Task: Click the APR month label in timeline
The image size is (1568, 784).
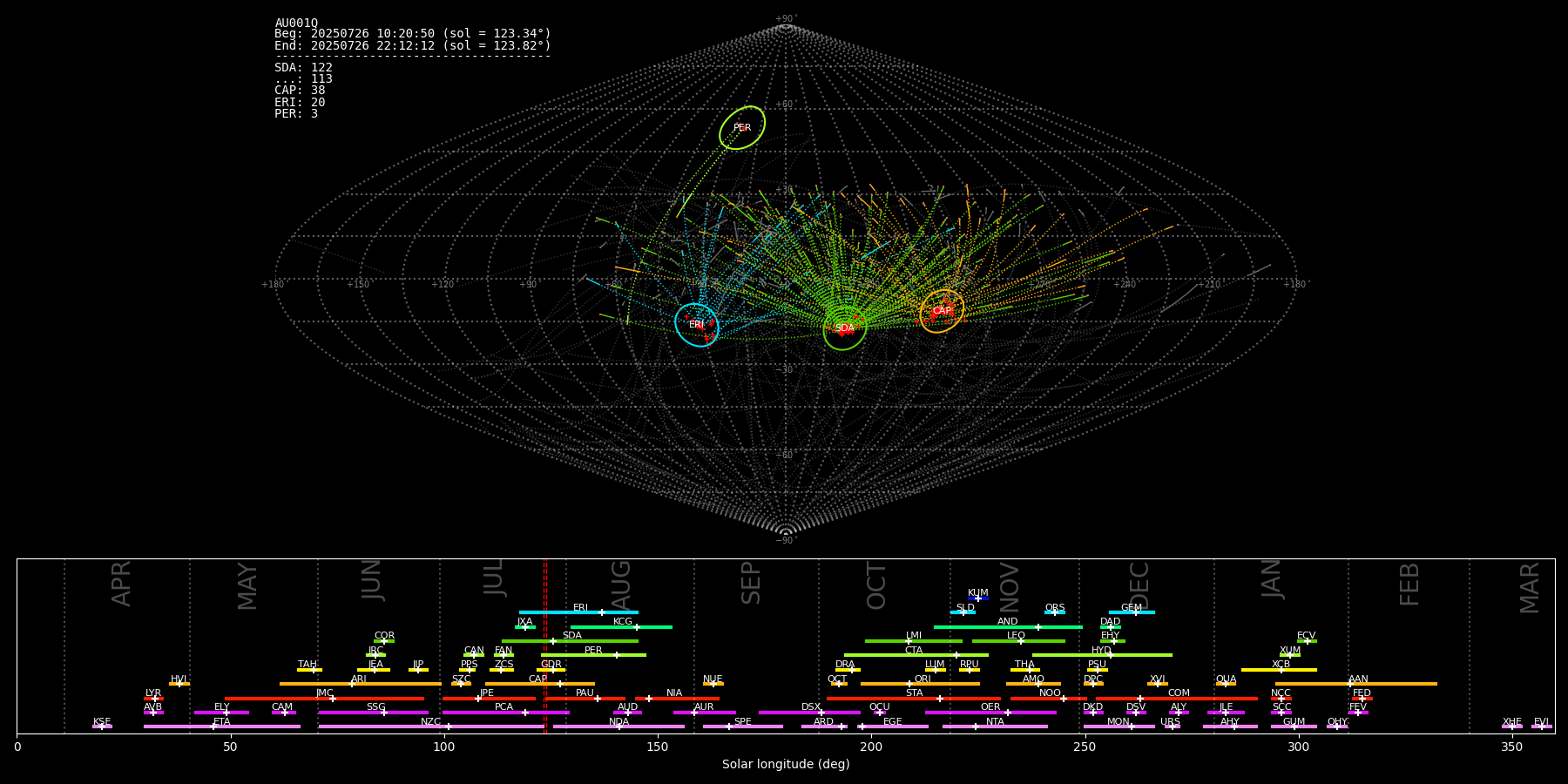Action: pos(121,584)
